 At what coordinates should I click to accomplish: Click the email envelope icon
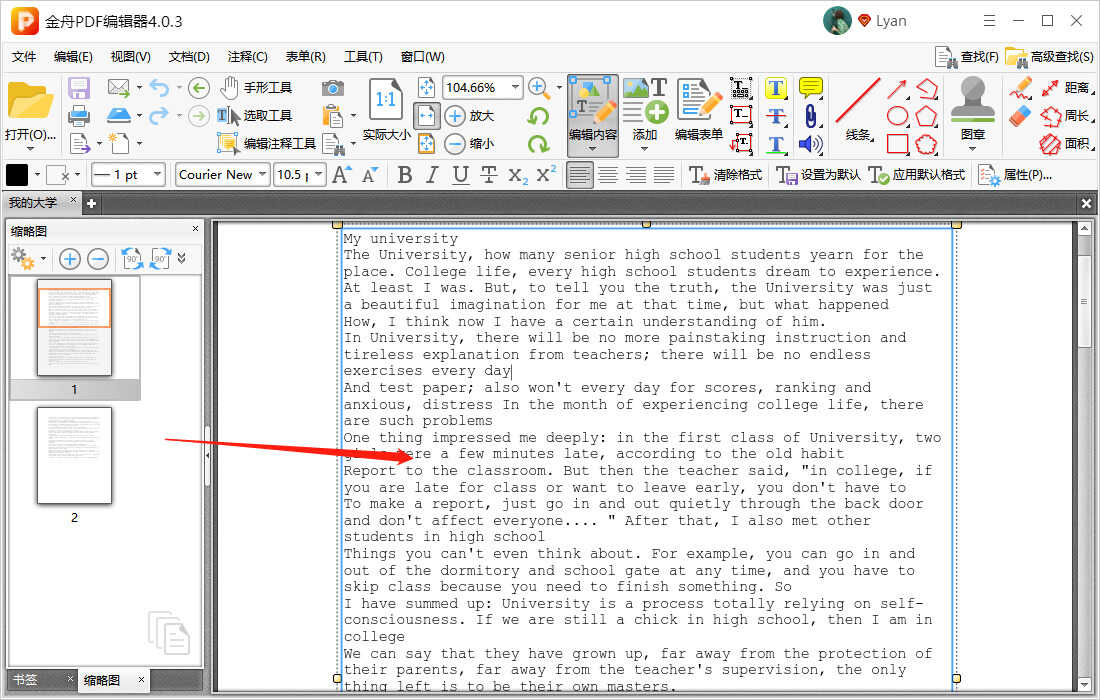click(x=119, y=88)
